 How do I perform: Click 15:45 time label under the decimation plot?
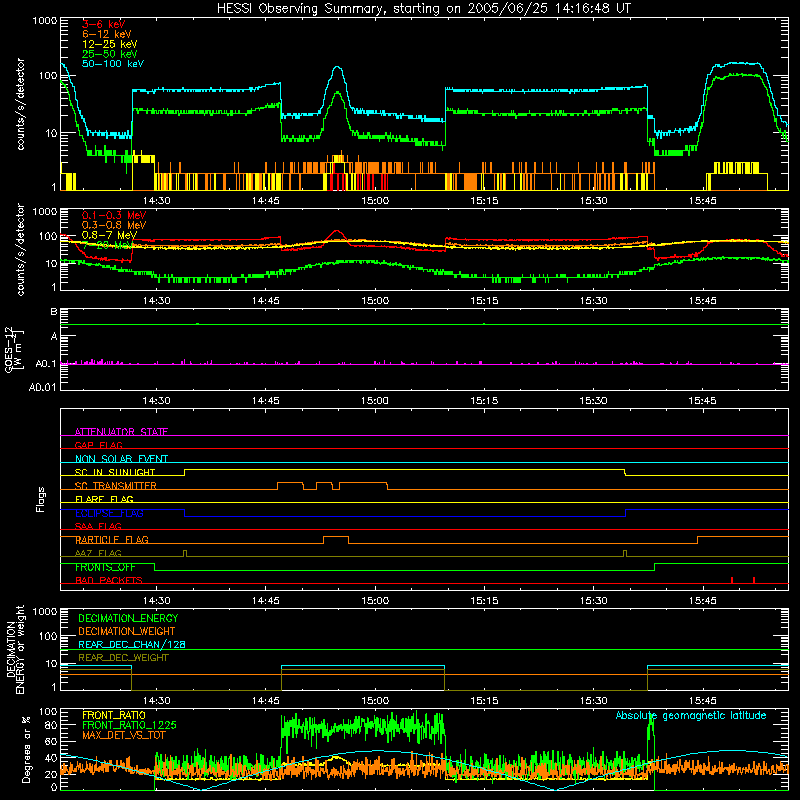(x=703, y=701)
